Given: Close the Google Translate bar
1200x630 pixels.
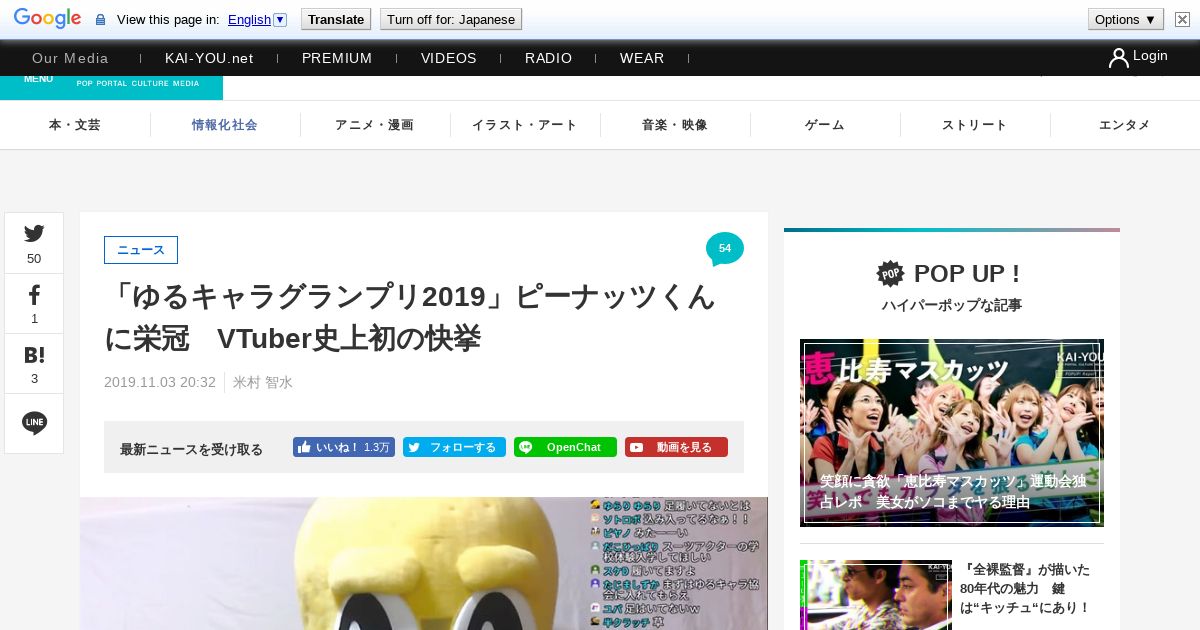Looking at the screenshot, I should coord(1182,19).
